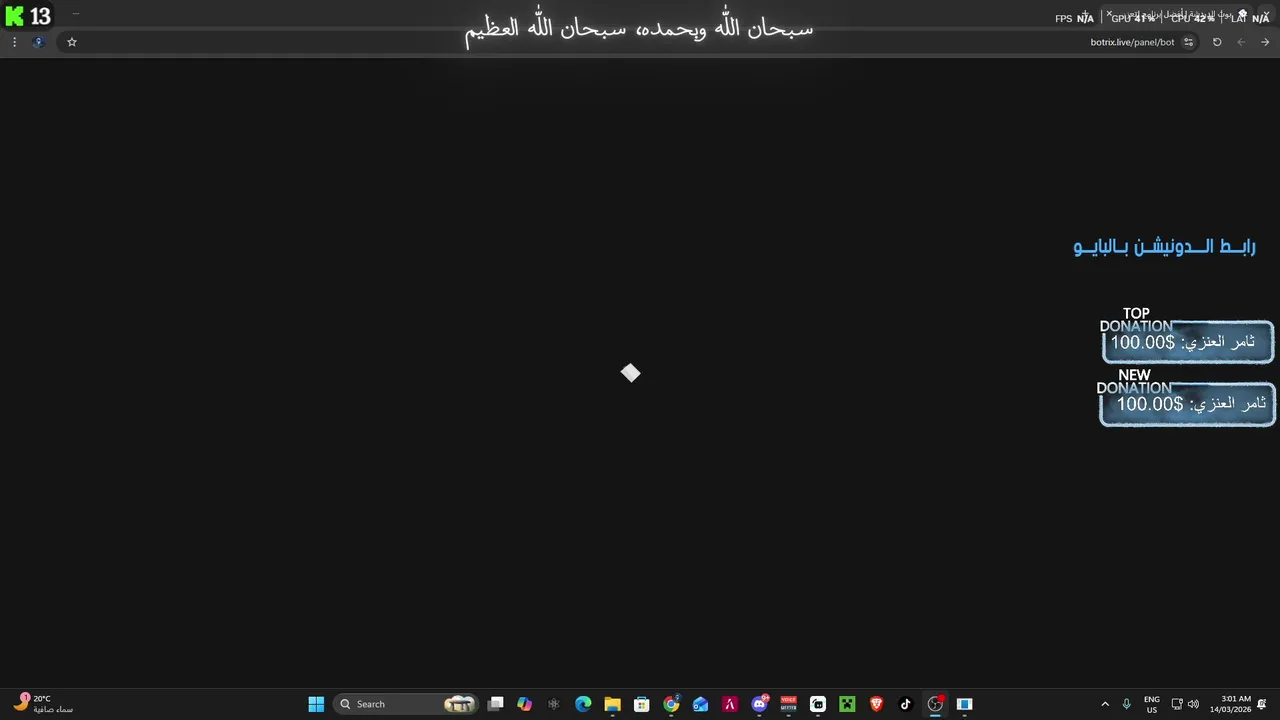
Task: Open the Minecraft creeper icon
Action: tap(847, 704)
